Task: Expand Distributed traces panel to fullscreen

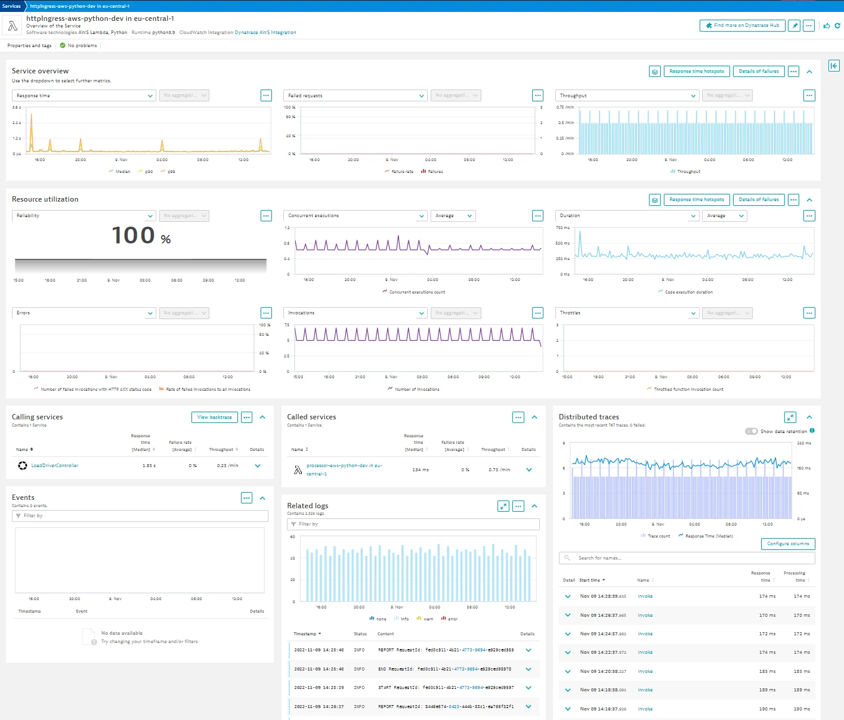Action: [x=789, y=417]
